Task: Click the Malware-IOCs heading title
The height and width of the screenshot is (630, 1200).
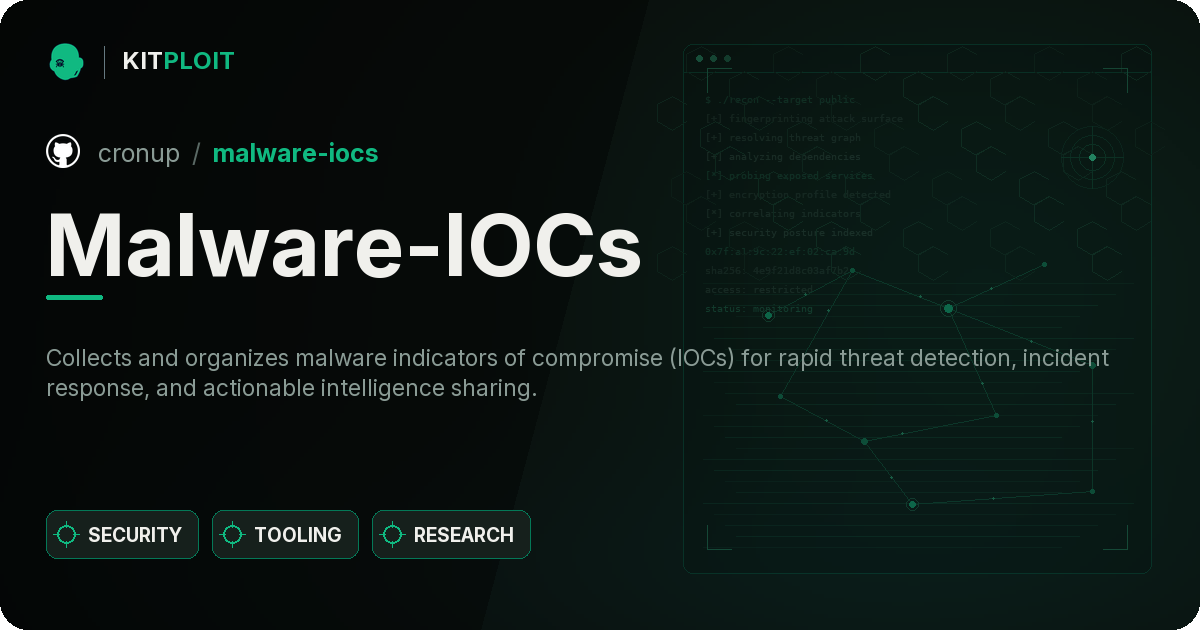Action: (343, 245)
